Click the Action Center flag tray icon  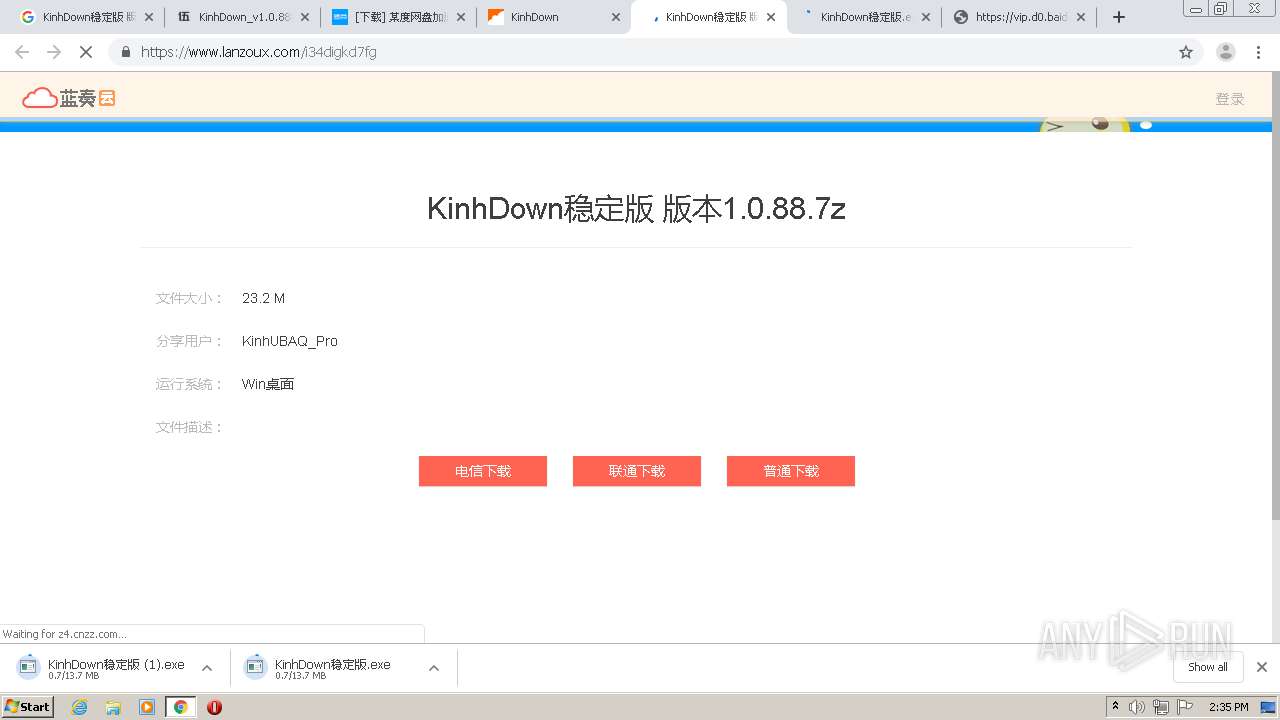[x=1185, y=707]
